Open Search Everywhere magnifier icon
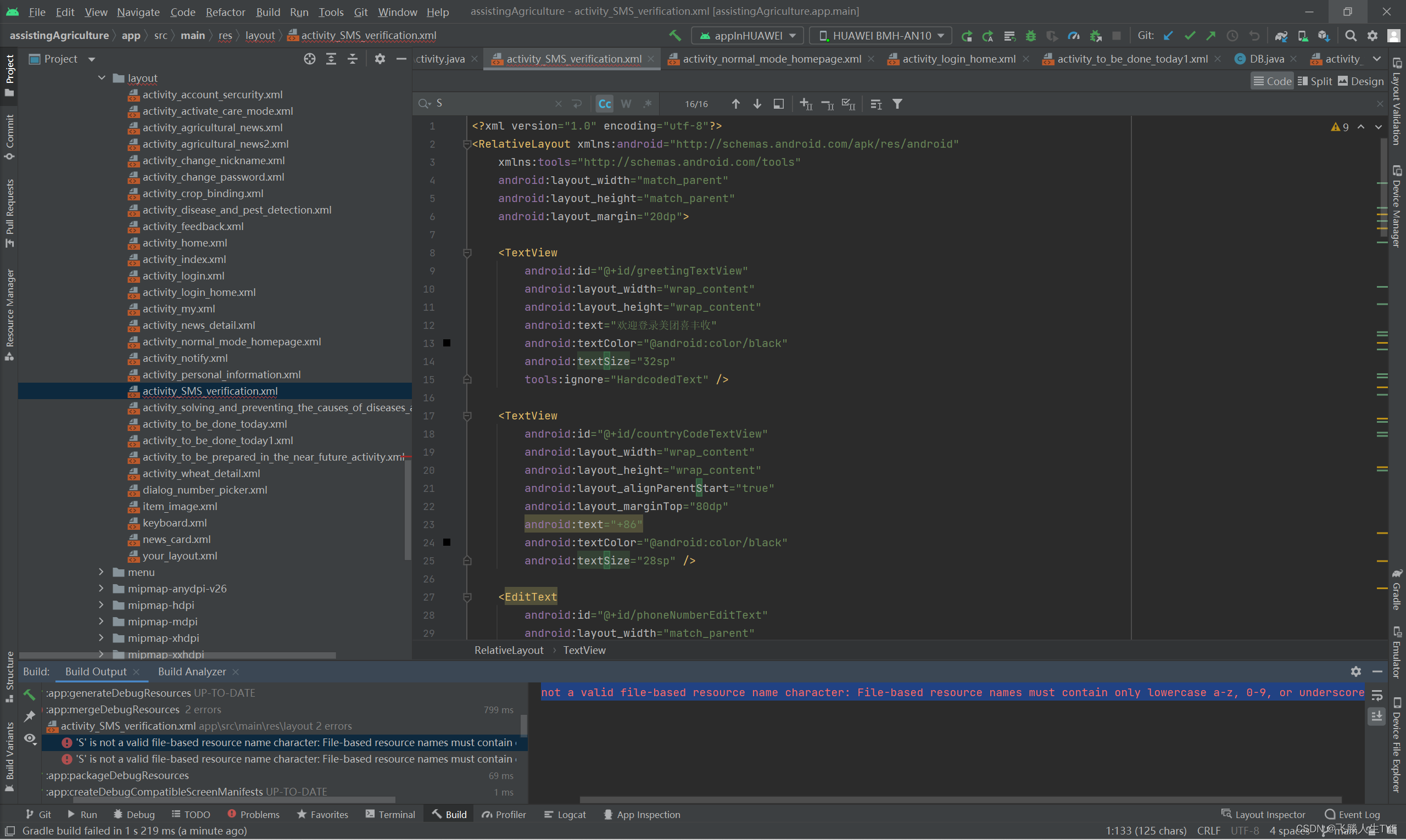Screen dimensions: 1406x840 click(1351, 36)
